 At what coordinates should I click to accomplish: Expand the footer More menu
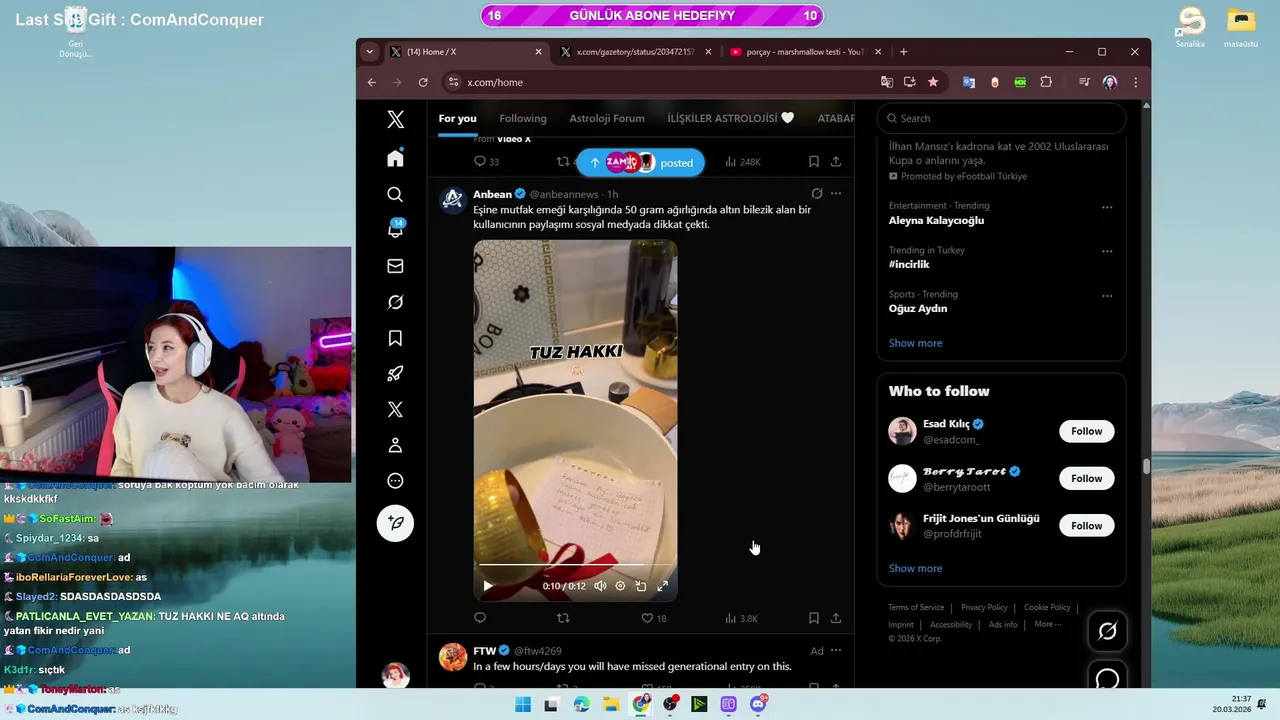pos(1048,624)
